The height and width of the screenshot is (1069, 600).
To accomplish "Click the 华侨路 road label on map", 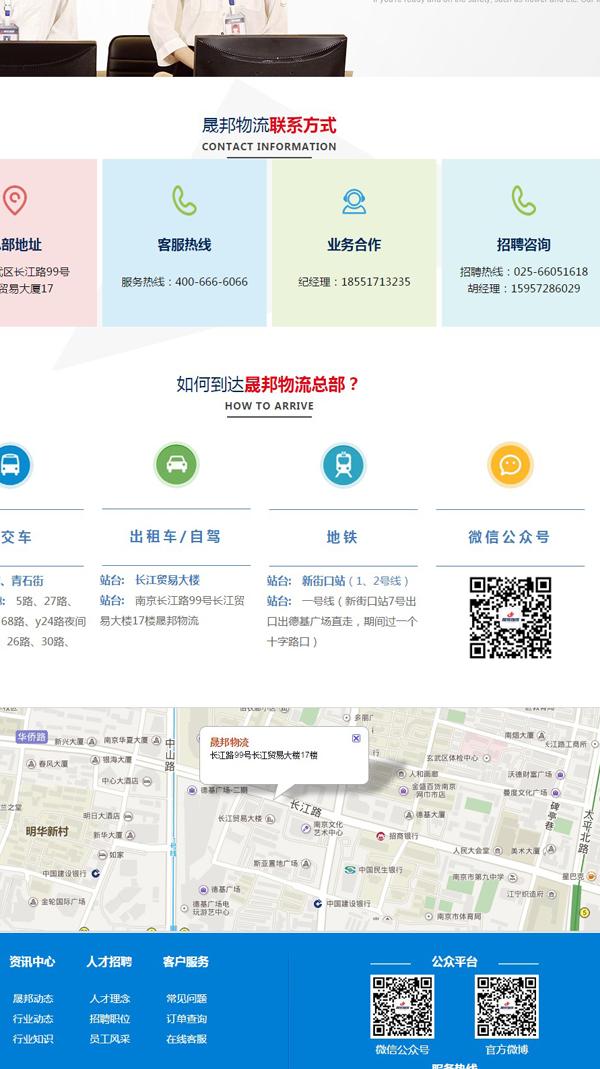I will 32,737.
